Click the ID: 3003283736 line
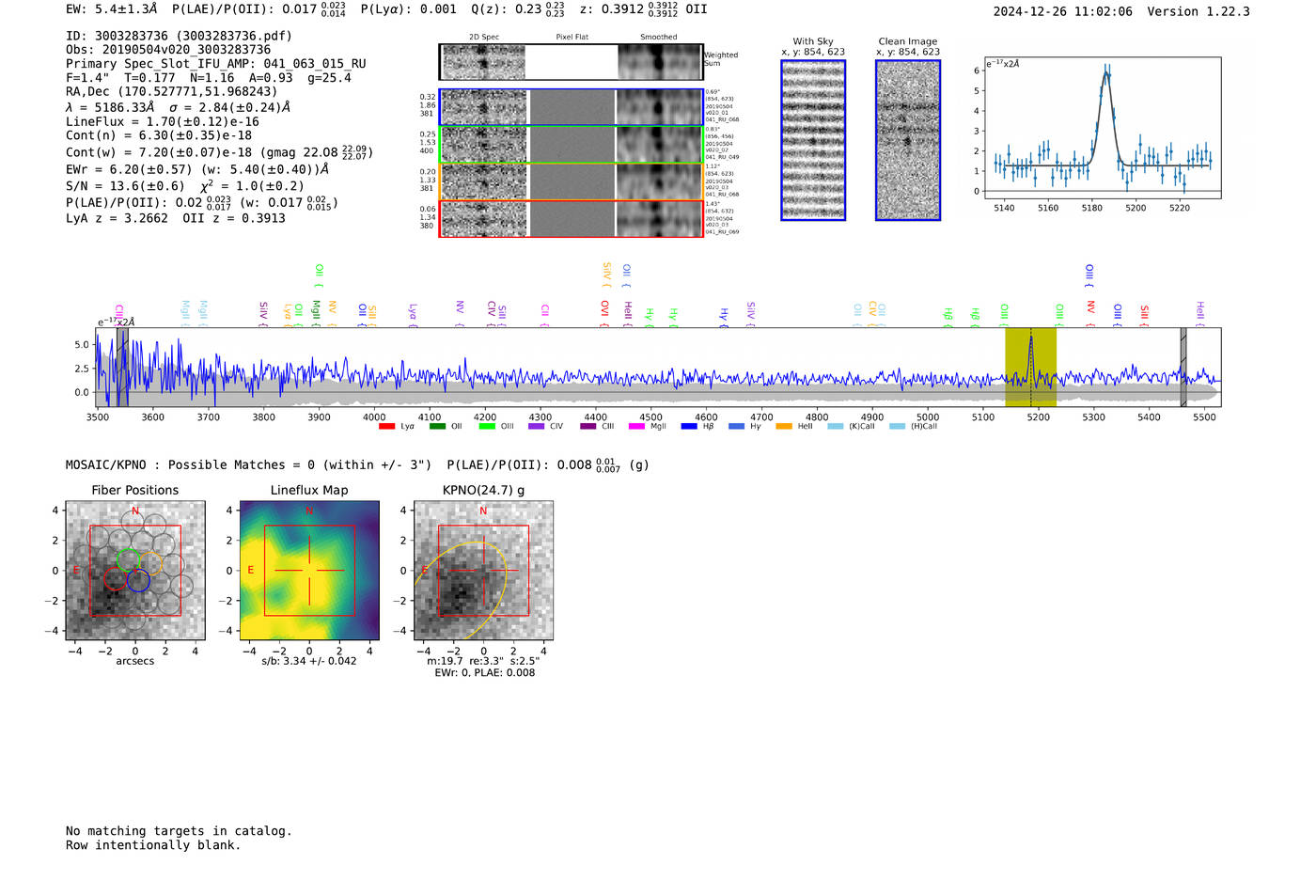This screenshot has height=896, width=1316. [179, 36]
